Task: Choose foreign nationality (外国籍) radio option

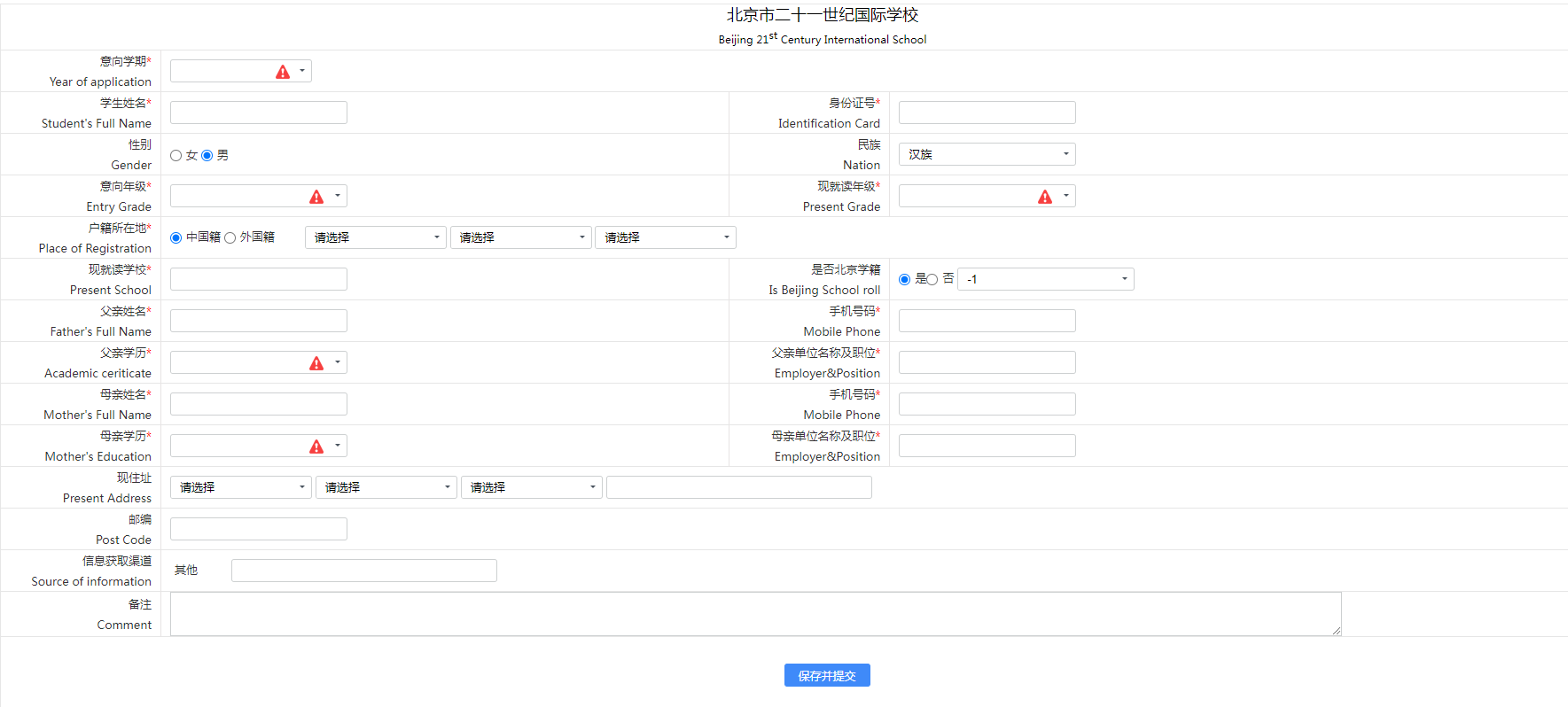Action: (230, 238)
